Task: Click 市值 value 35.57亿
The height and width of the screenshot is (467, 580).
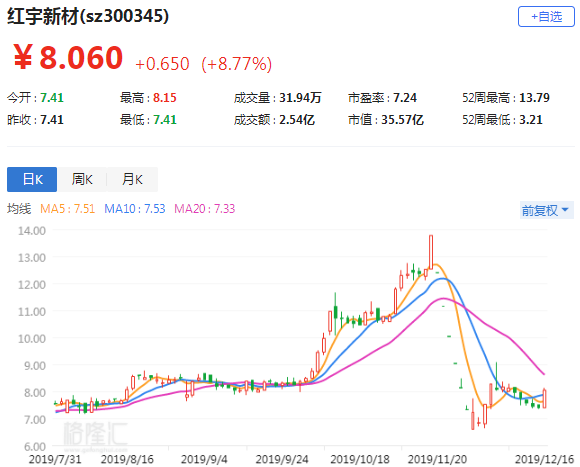Action: click(x=402, y=120)
